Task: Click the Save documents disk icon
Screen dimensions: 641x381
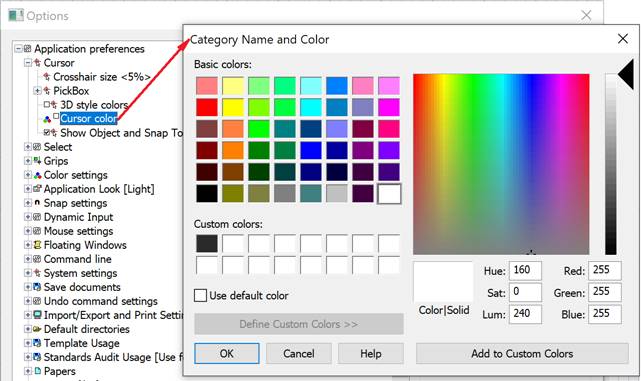Action: (37, 287)
